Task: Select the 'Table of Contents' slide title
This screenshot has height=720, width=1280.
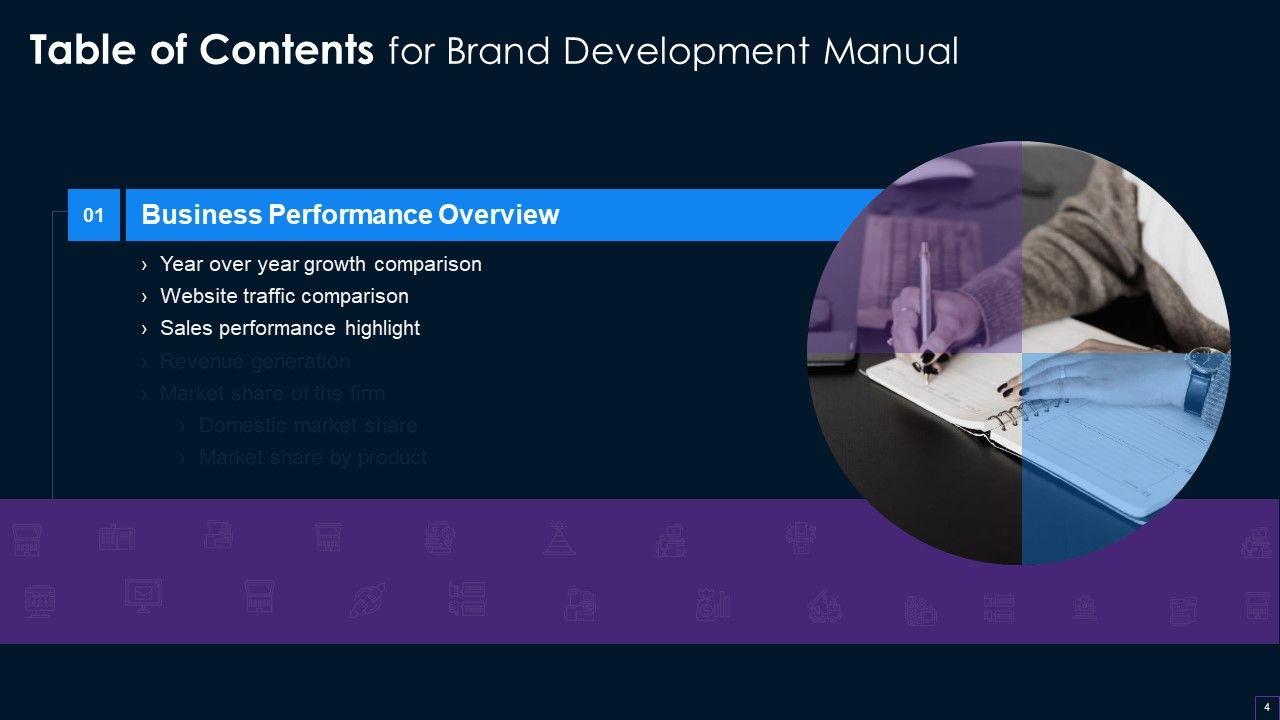Action: [x=494, y=51]
